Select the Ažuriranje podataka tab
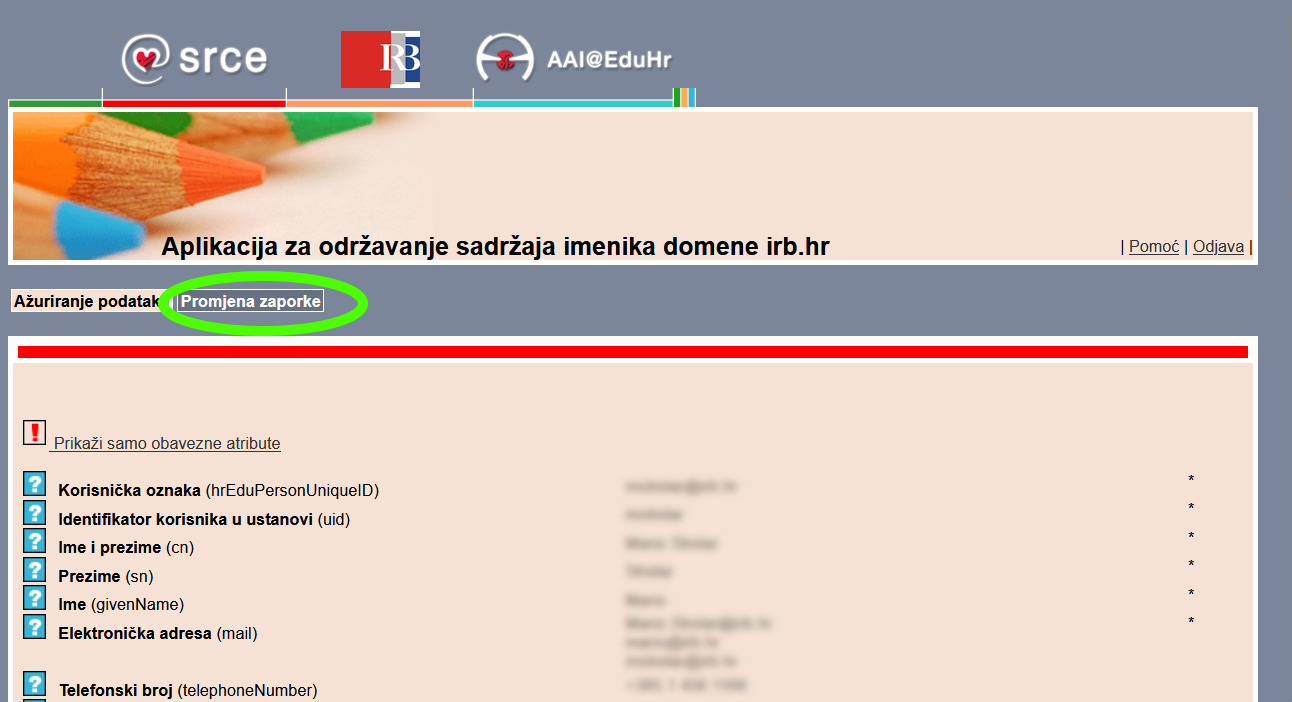This screenshot has height=702, width=1292. click(x=85, y=300)
